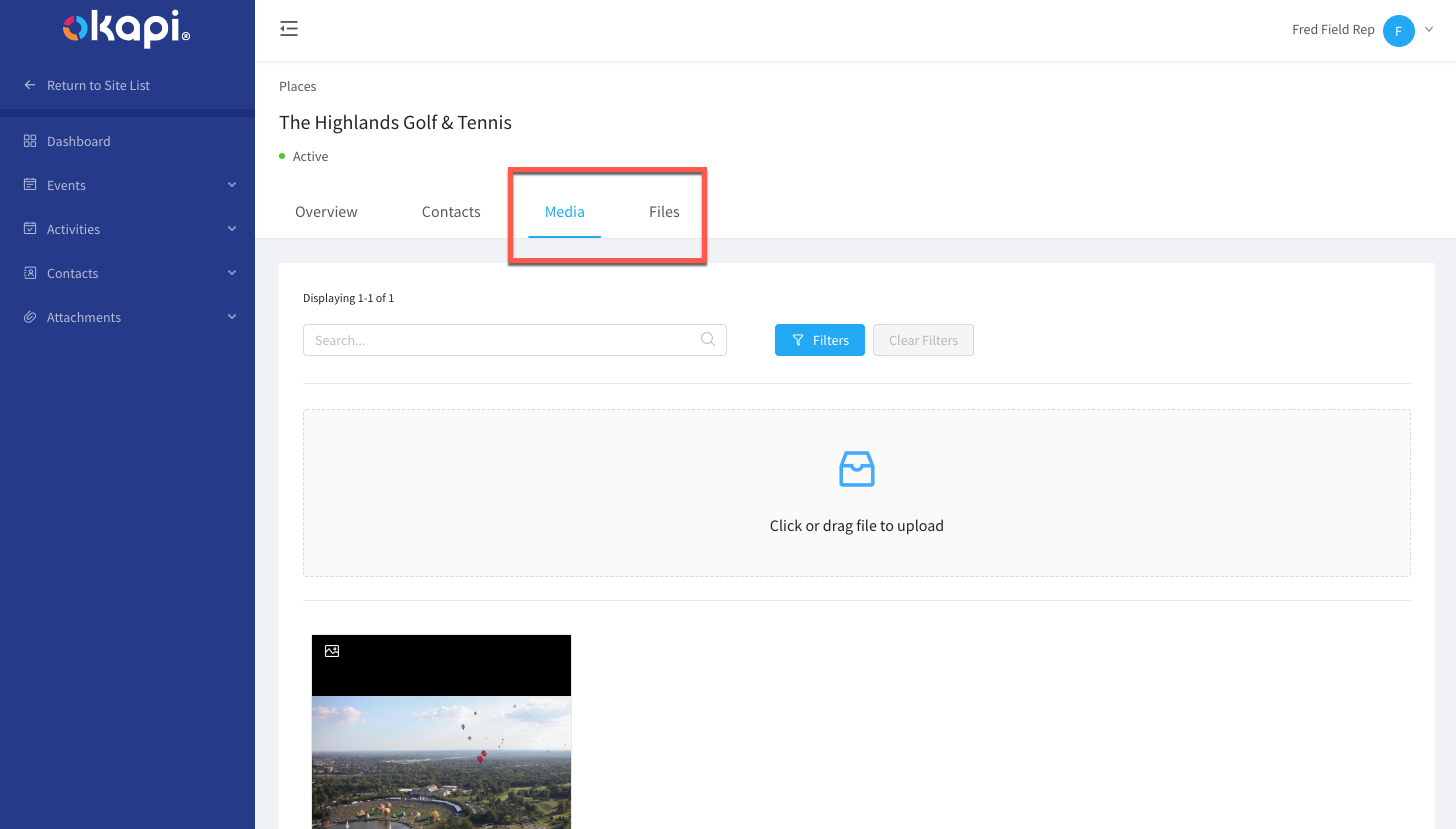Click the Fred Field Rep user name
This screenshot has height=829, width=1456.
[1333, 30]
